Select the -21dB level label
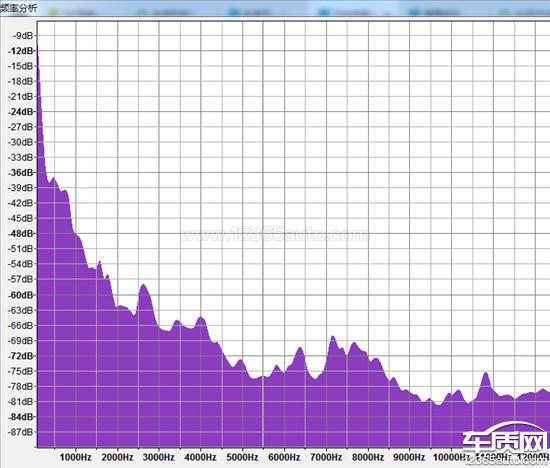The height and width of the screenshot is (468, 550). (x=21, y=96)
